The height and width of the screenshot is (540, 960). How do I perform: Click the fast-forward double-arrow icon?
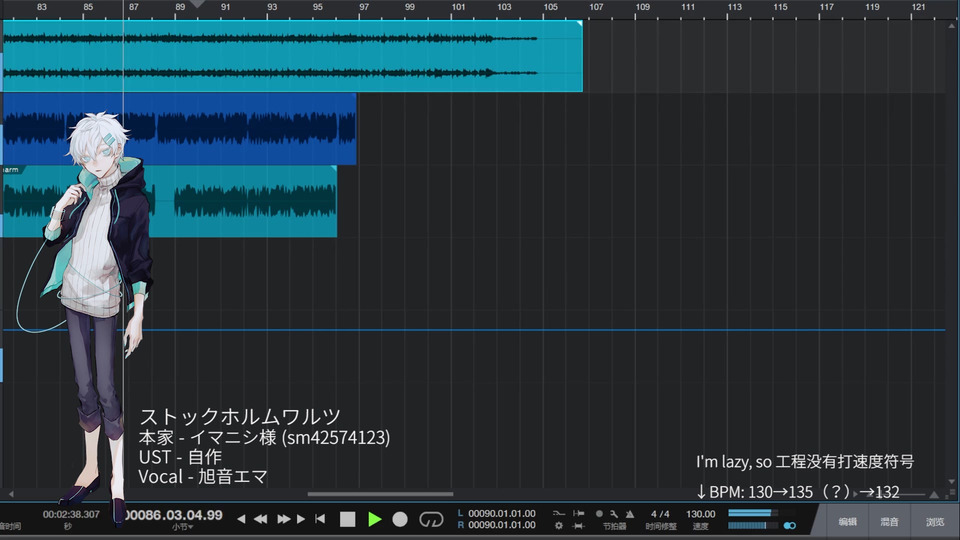coord(283,519)
